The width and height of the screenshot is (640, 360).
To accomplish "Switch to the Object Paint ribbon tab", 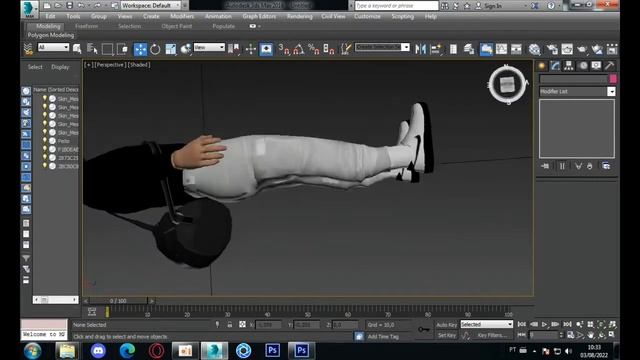I will coord(176,26).
